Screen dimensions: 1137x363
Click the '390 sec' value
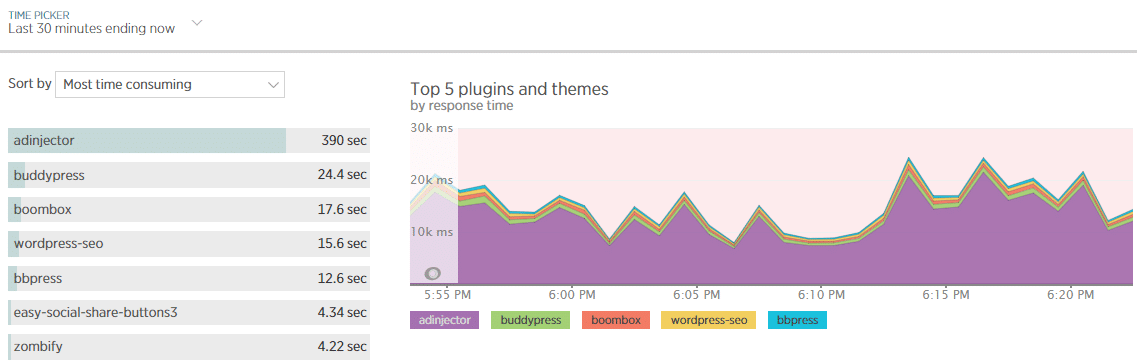coord(344,141)
